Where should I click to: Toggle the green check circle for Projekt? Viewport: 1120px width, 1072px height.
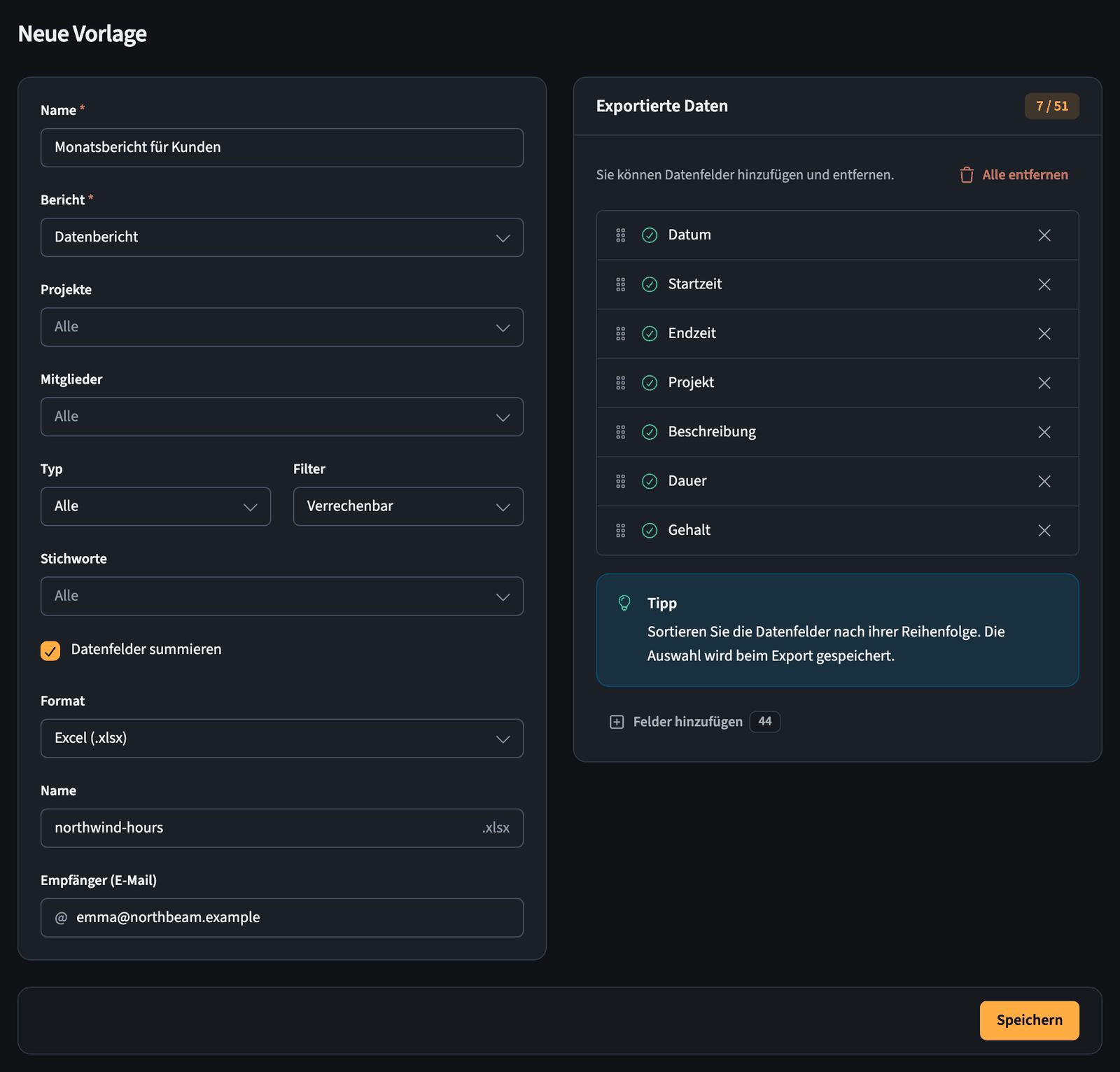pos(650,383)
